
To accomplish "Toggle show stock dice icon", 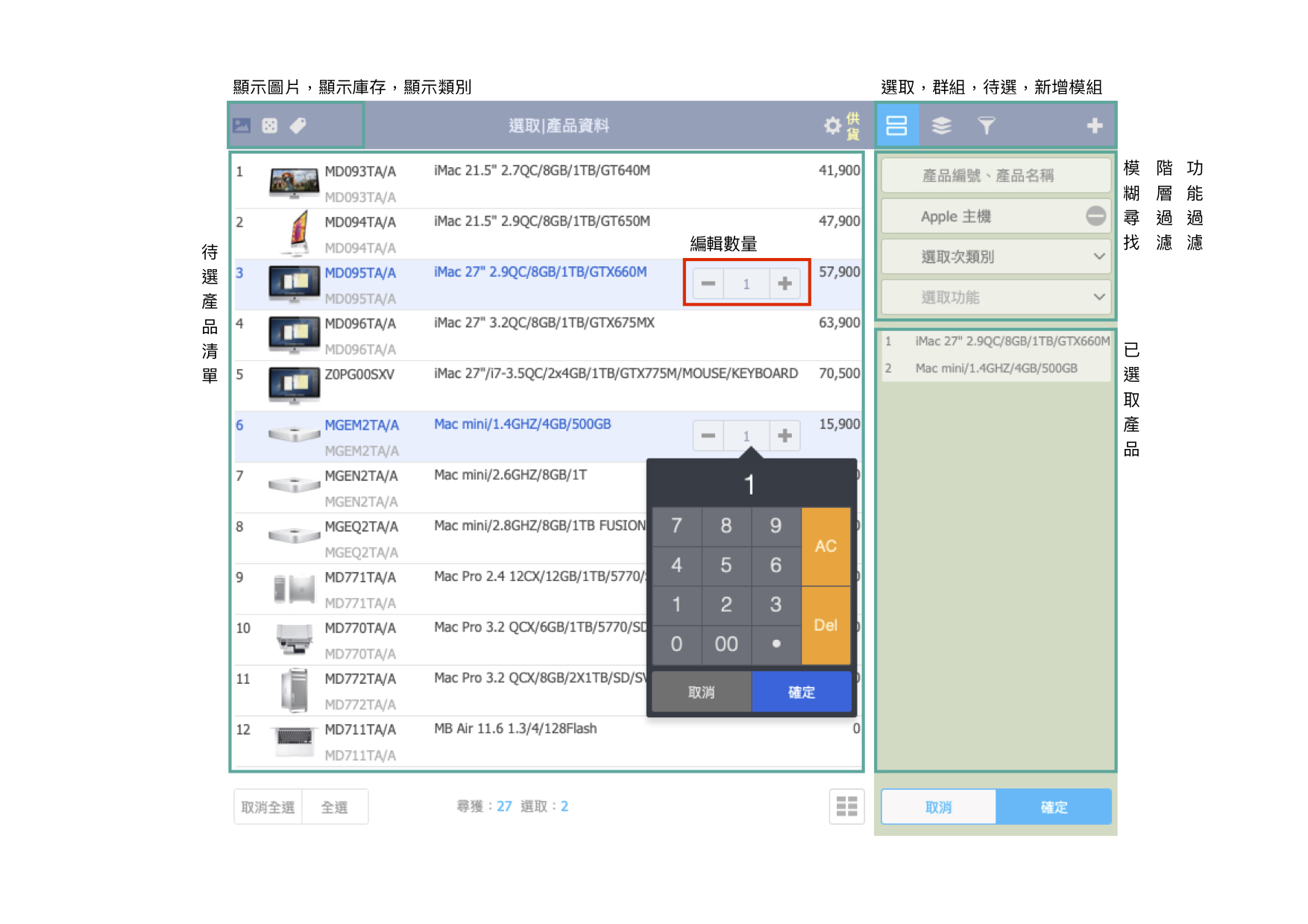I will coord(270,125).
